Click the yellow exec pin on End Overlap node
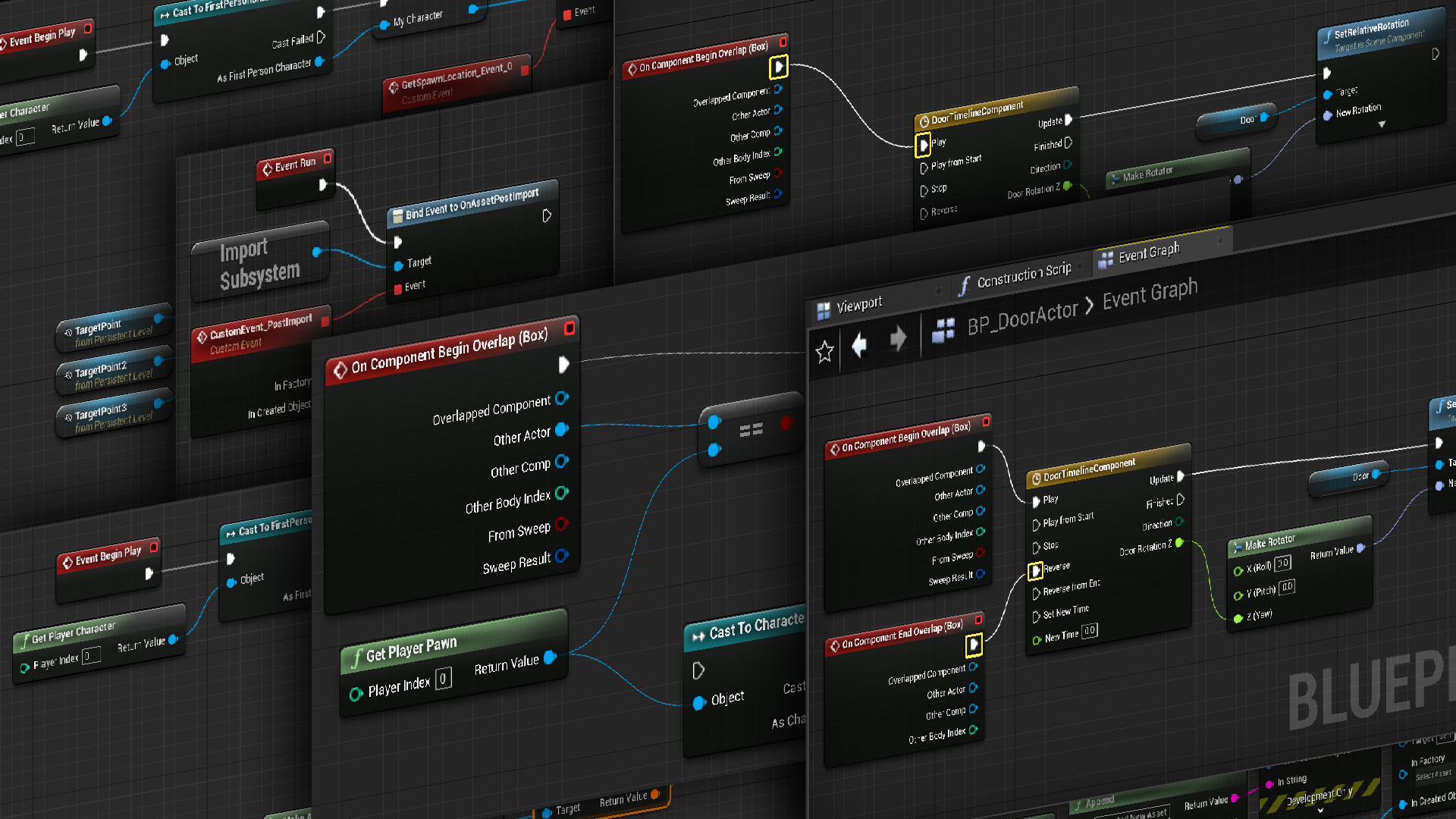Image resolution: width=1456 pixels, height=819 pixels. click(x=974, y=645)
